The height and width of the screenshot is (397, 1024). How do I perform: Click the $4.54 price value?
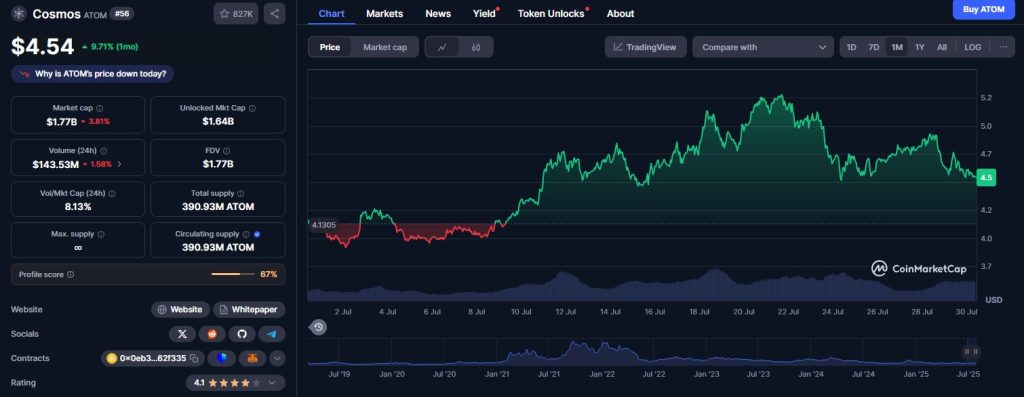click(42, 46)
